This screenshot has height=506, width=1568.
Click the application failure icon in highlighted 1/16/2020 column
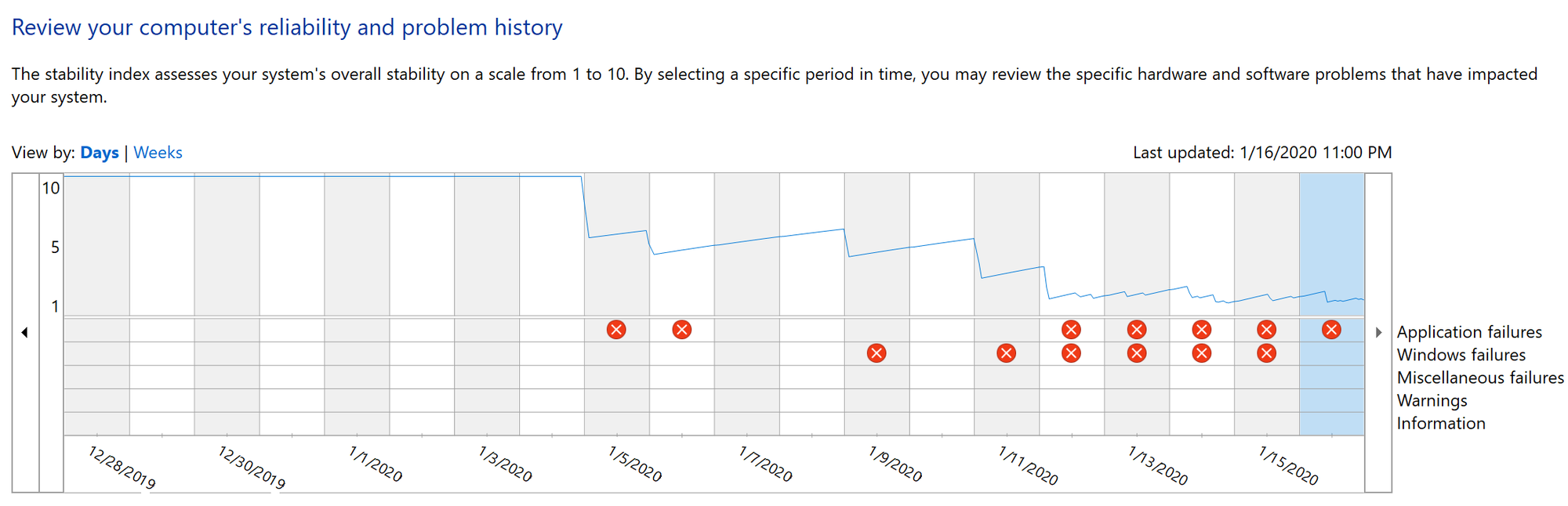[x=1331, y=330]
